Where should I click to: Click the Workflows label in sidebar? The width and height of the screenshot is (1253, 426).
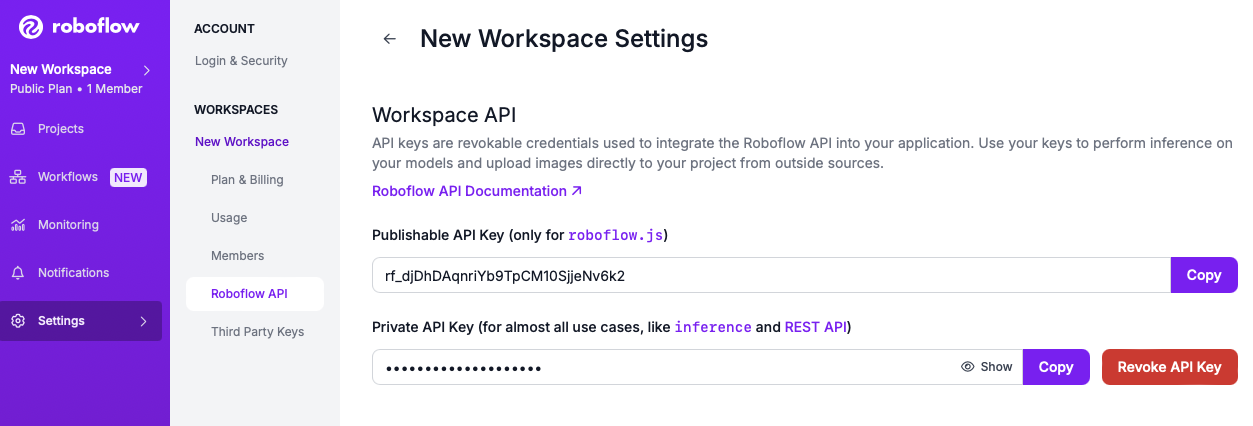68,177
